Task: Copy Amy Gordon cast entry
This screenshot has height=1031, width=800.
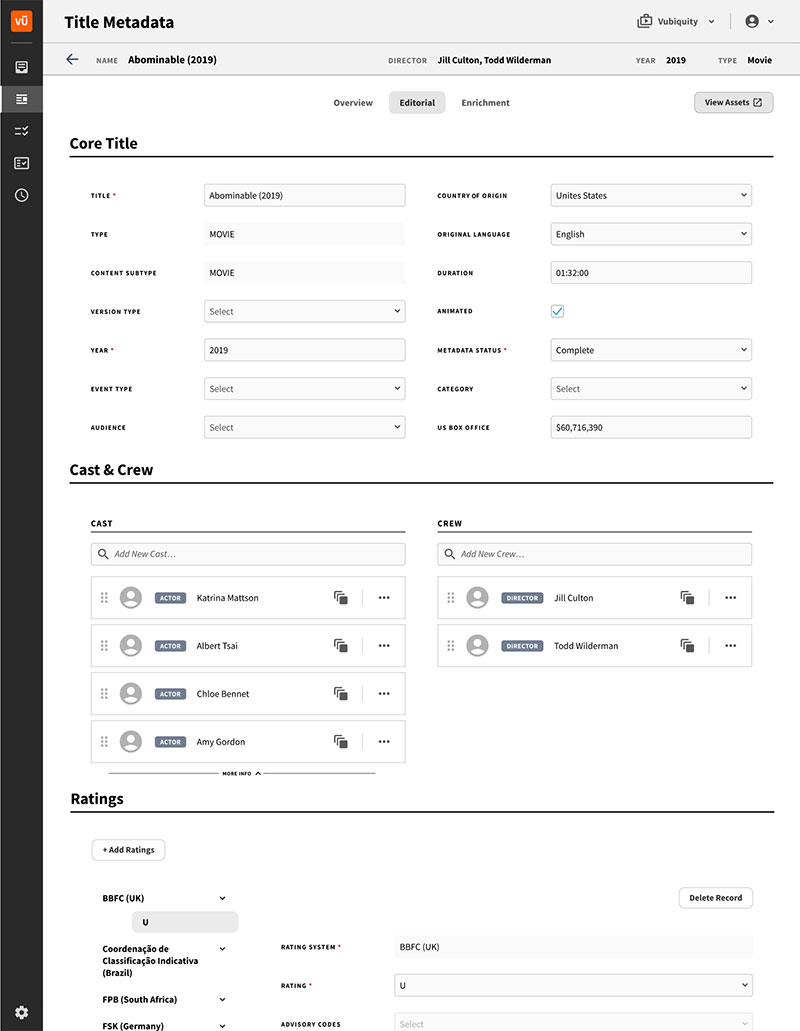Action: (x=341, y=742)
